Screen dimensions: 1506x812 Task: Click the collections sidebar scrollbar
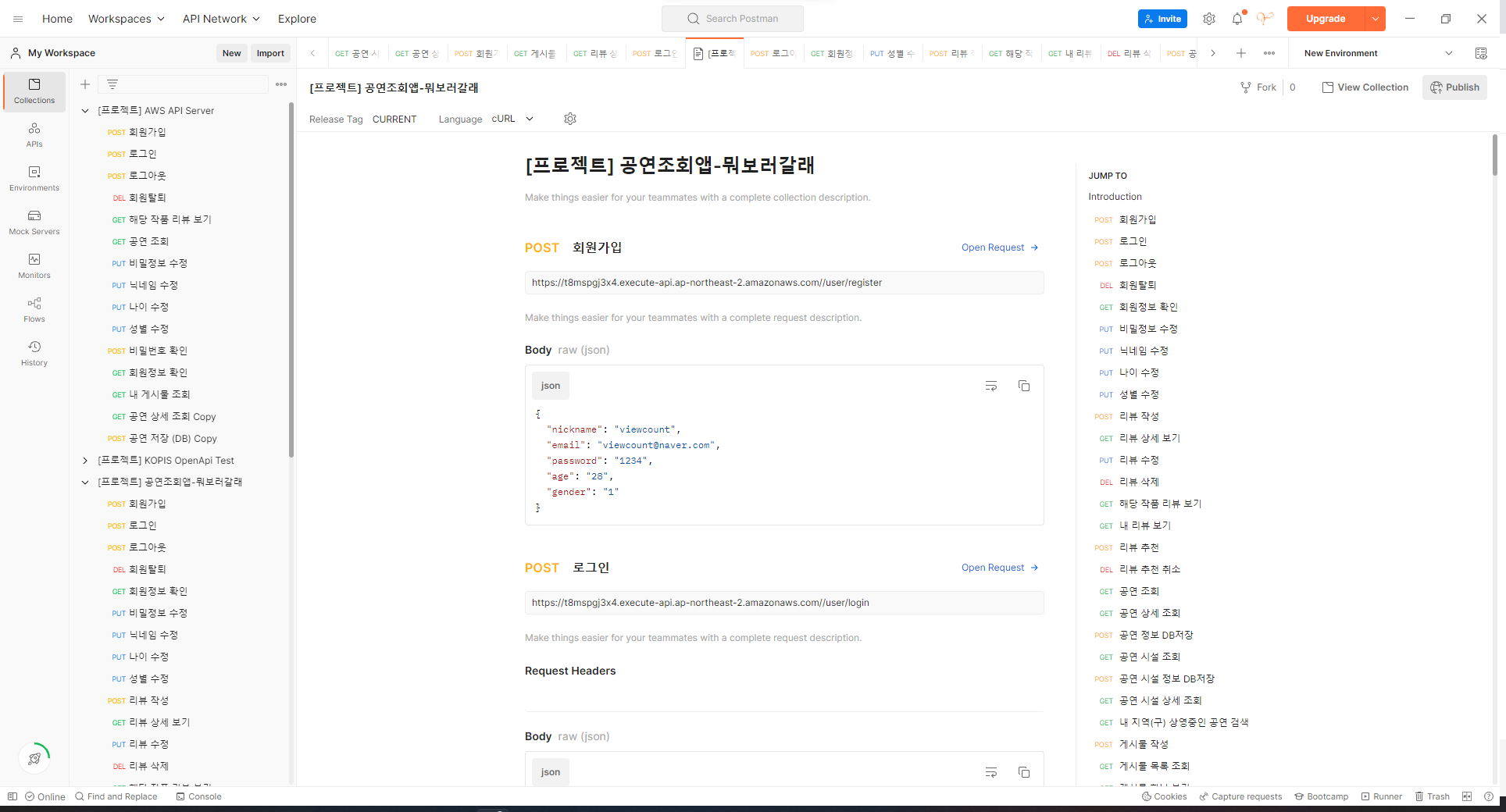point(291,280)
